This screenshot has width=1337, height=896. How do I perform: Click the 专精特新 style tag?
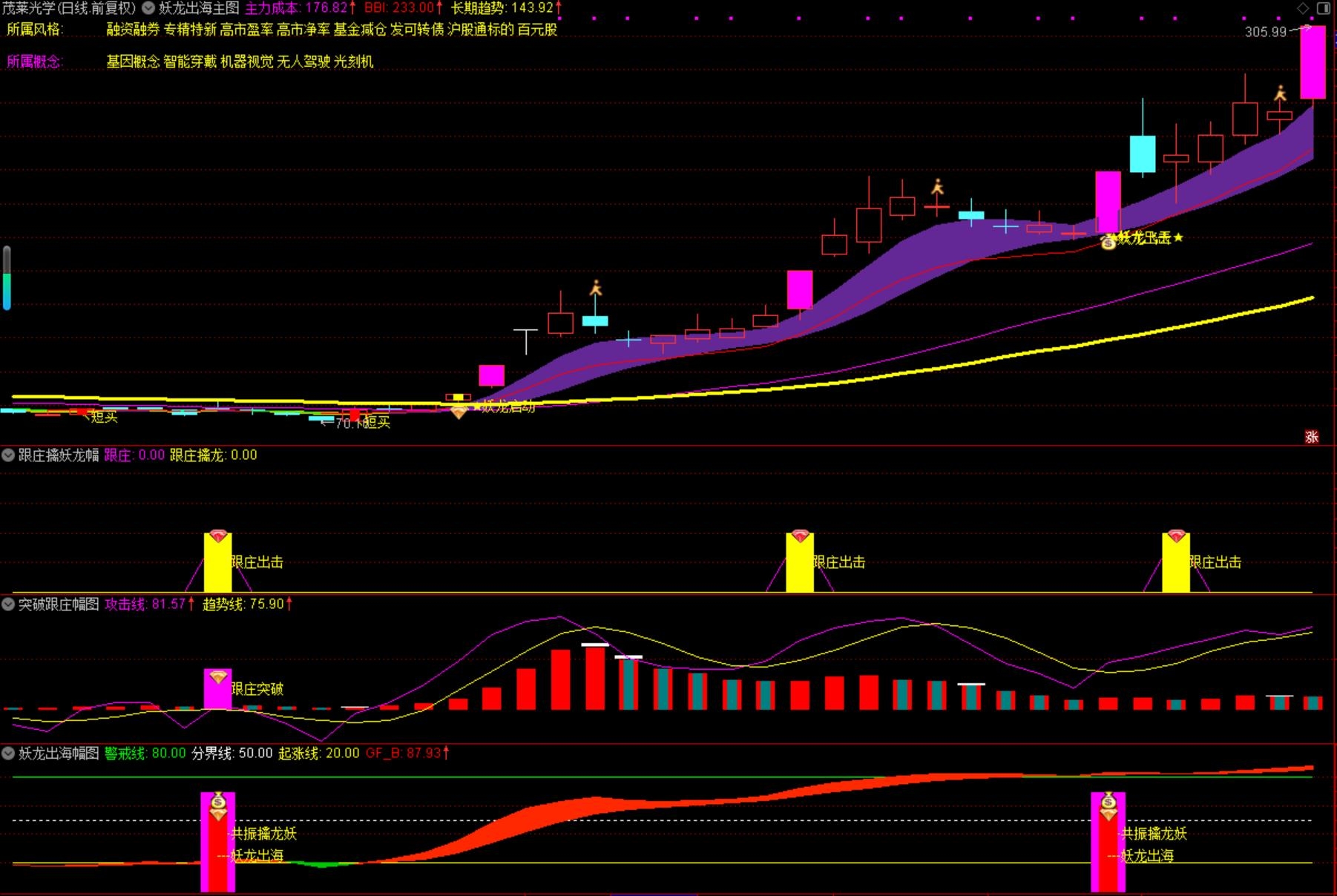190,30
